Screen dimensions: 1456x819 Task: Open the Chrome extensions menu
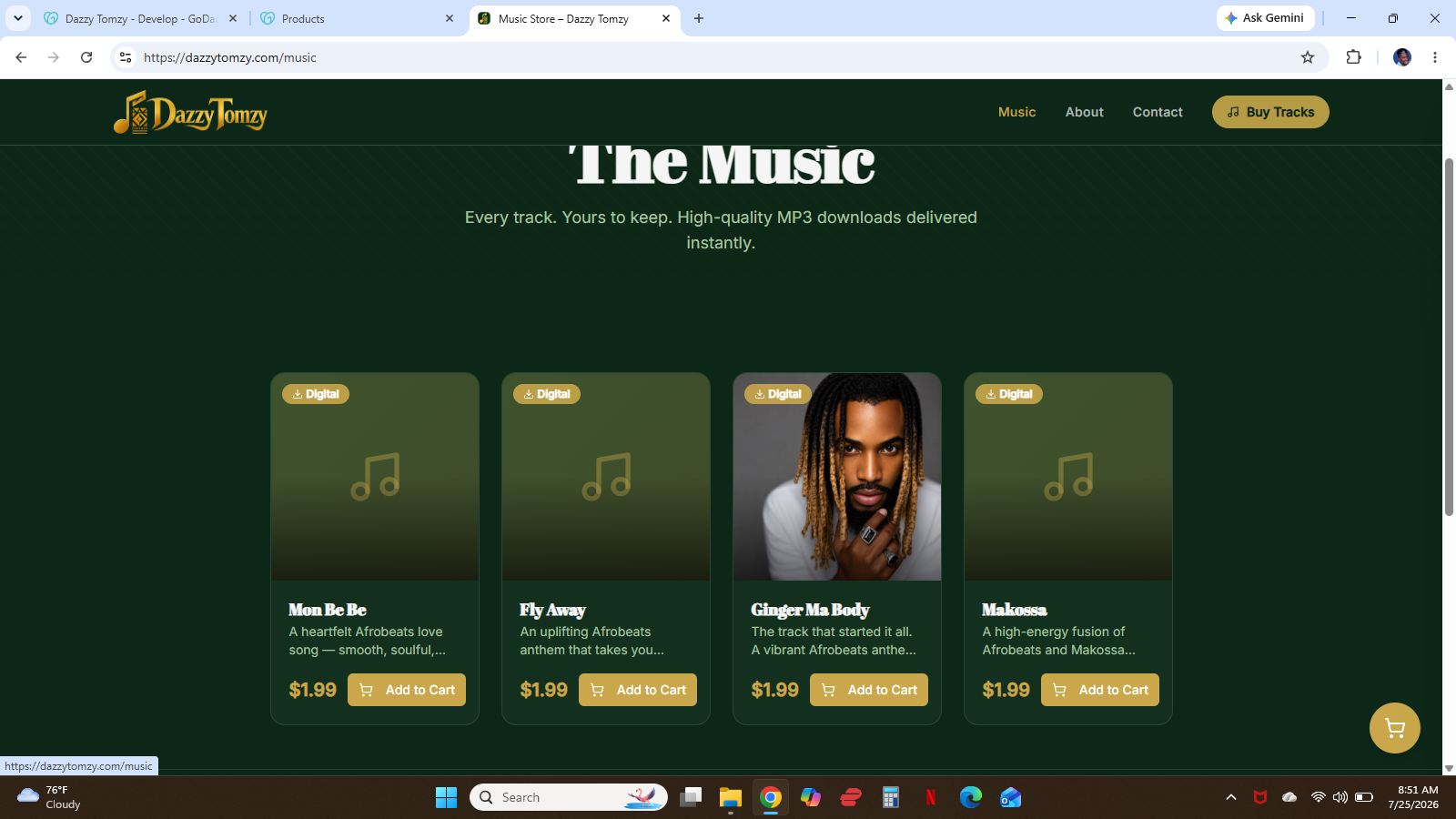(1354, 57)
